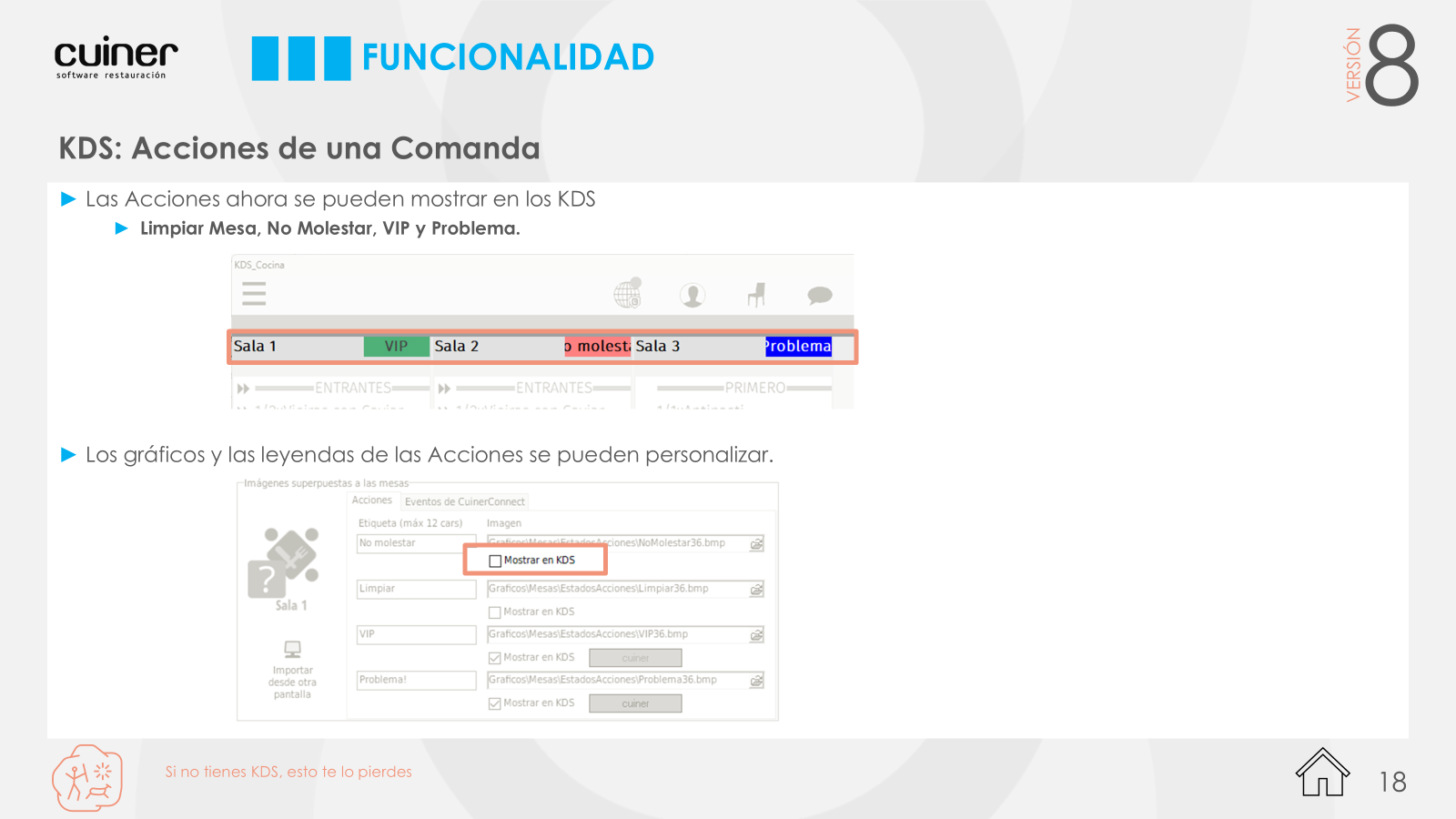Image resolution: width=1456 pixels, height=819 pixels.
Task: Click the speech bubble message icon
Action: click(x=820, y=295)
